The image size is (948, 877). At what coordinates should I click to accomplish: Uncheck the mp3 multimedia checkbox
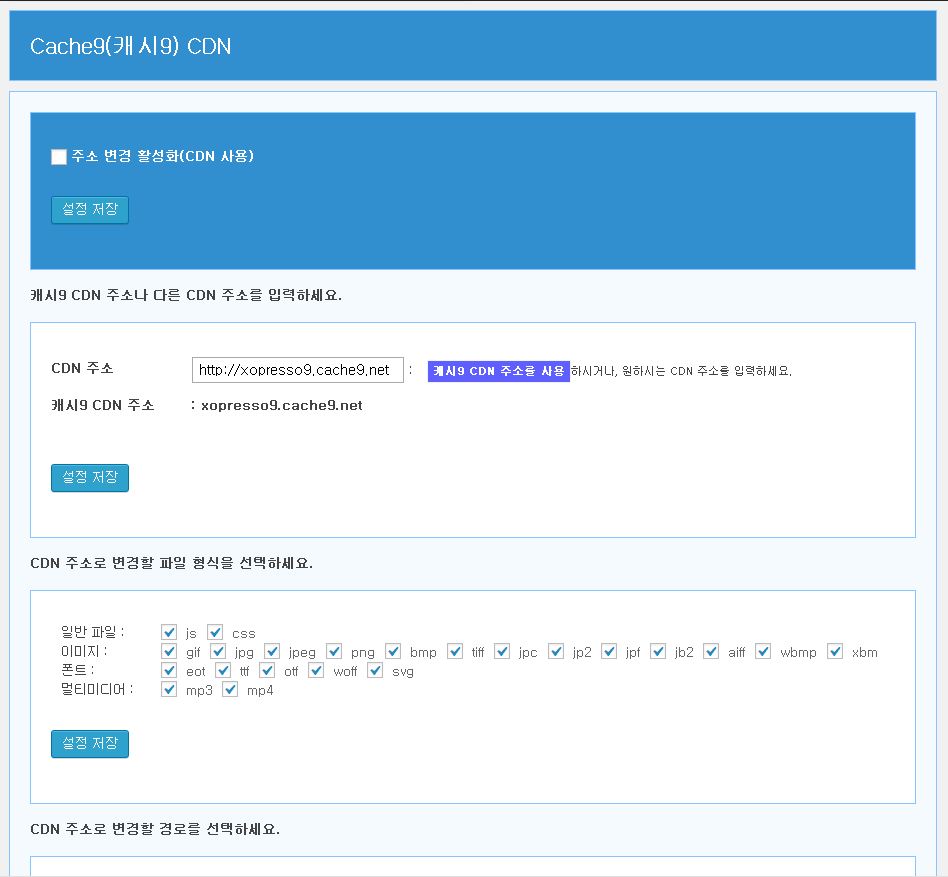pos(169,690)
